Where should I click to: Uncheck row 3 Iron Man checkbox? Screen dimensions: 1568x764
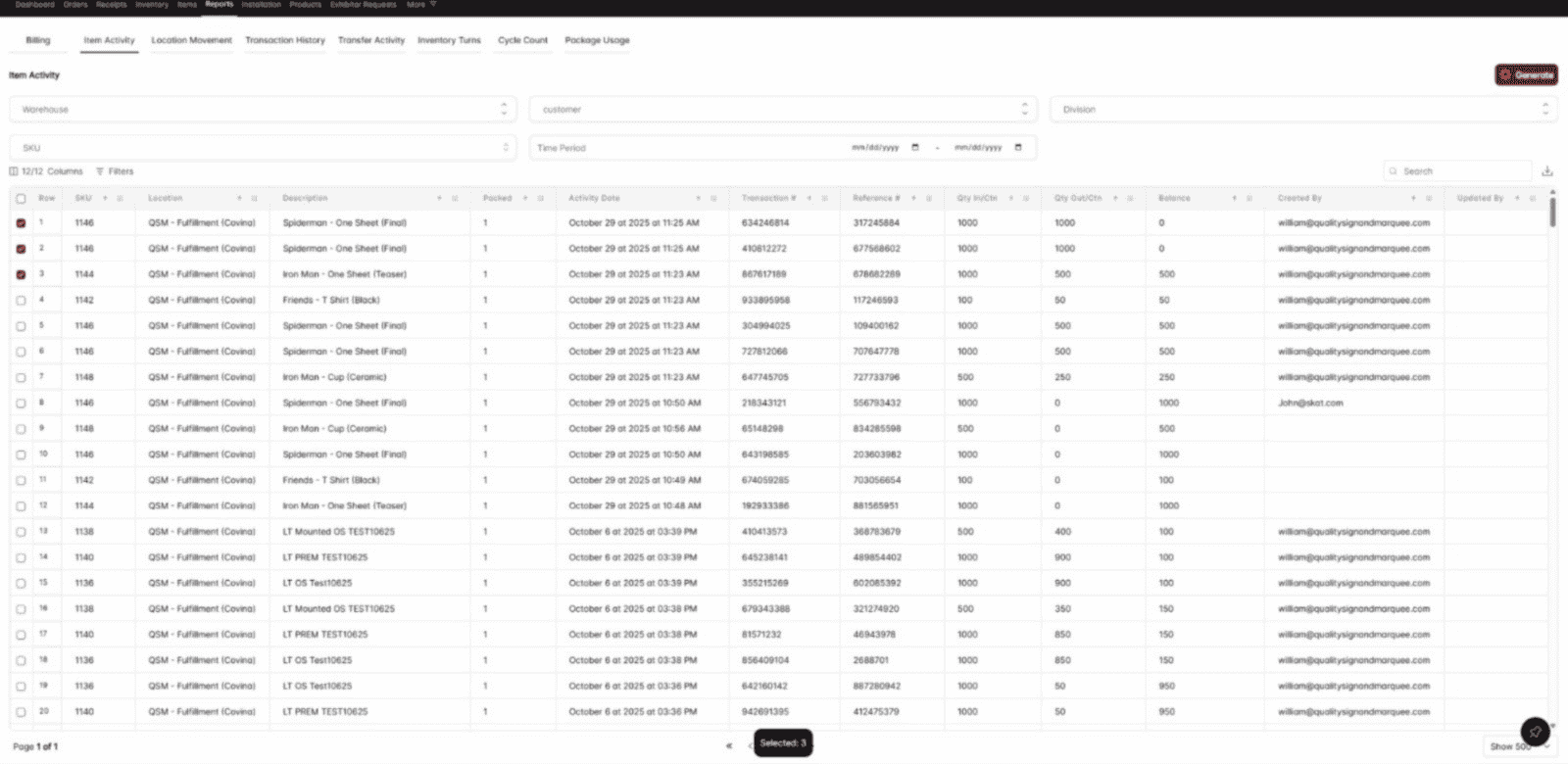click(21, 274)
